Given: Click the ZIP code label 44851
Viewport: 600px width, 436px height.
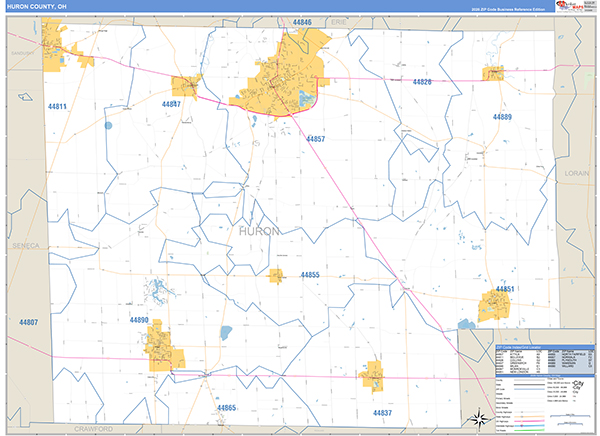Looking at the screenshot, I should click(505, 289).
